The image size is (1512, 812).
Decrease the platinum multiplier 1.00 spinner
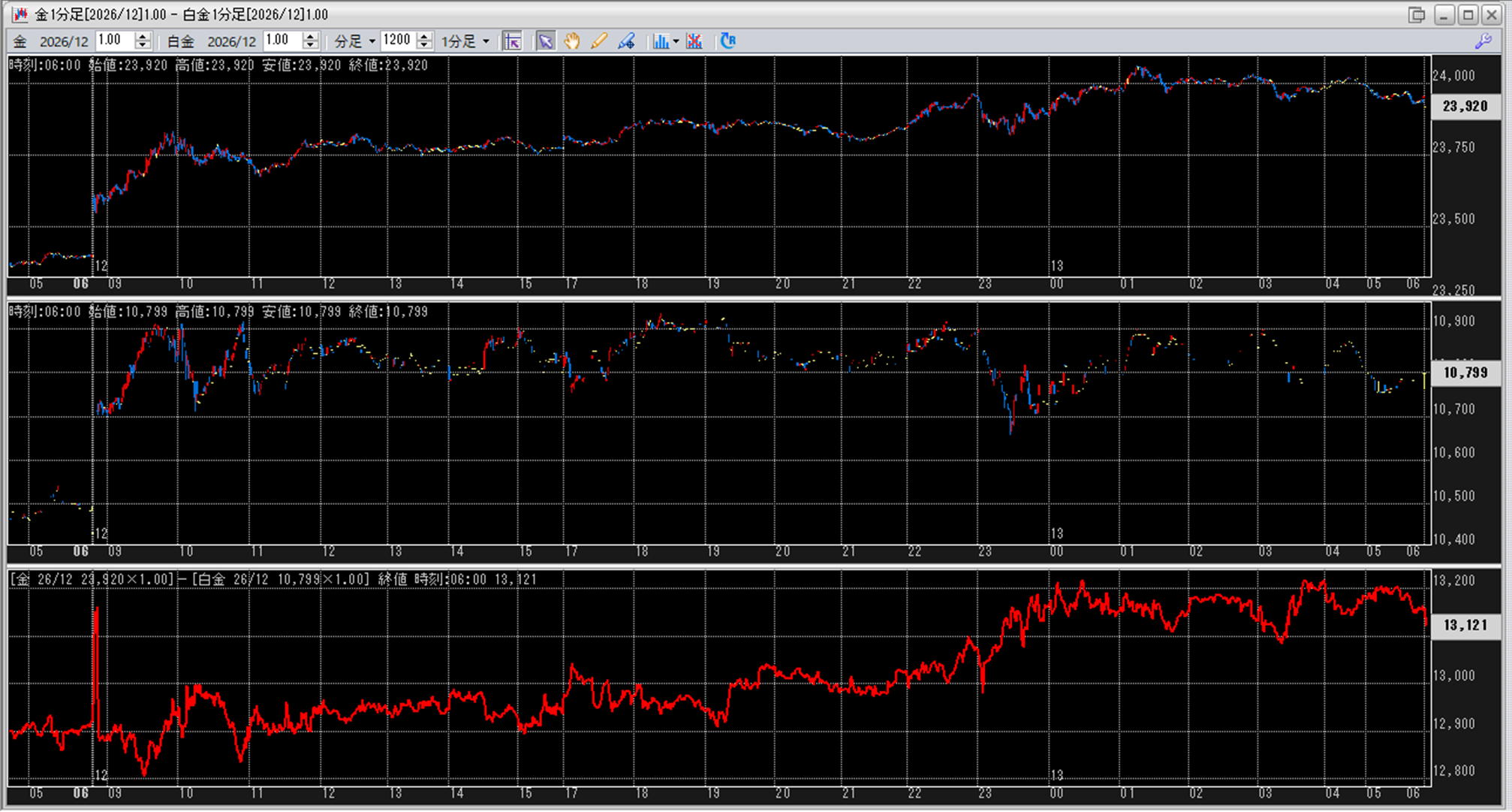[x=310, y=46]
